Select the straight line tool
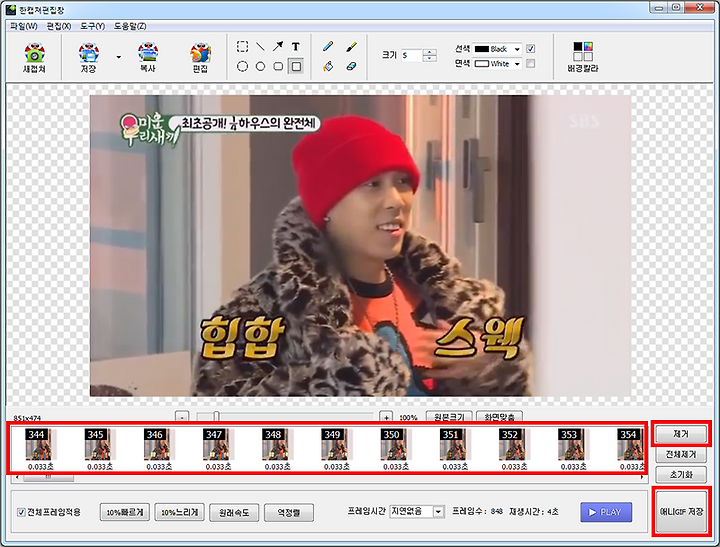The width and height of the screenshot is (720, 547). click(x=260, y=46)
